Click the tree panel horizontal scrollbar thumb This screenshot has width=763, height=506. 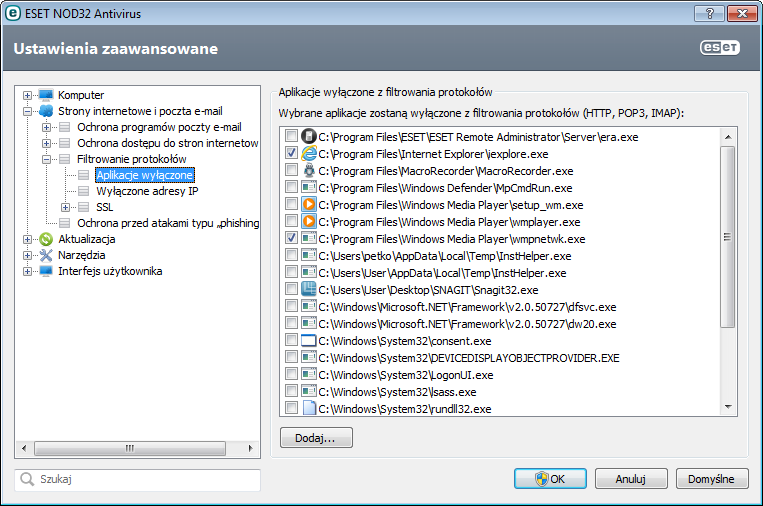[130, 448]
